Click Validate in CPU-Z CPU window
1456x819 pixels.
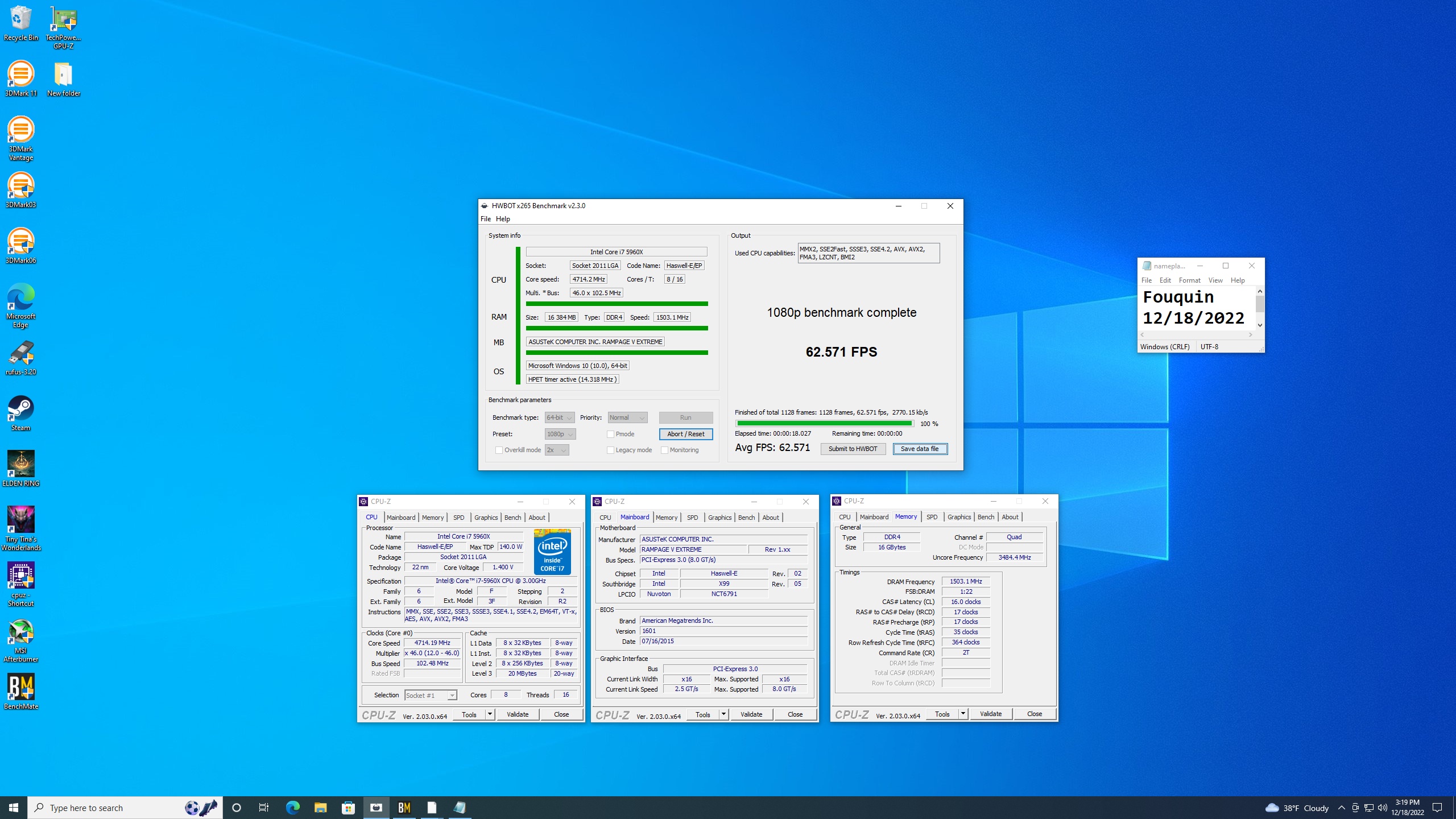(518, 714)
